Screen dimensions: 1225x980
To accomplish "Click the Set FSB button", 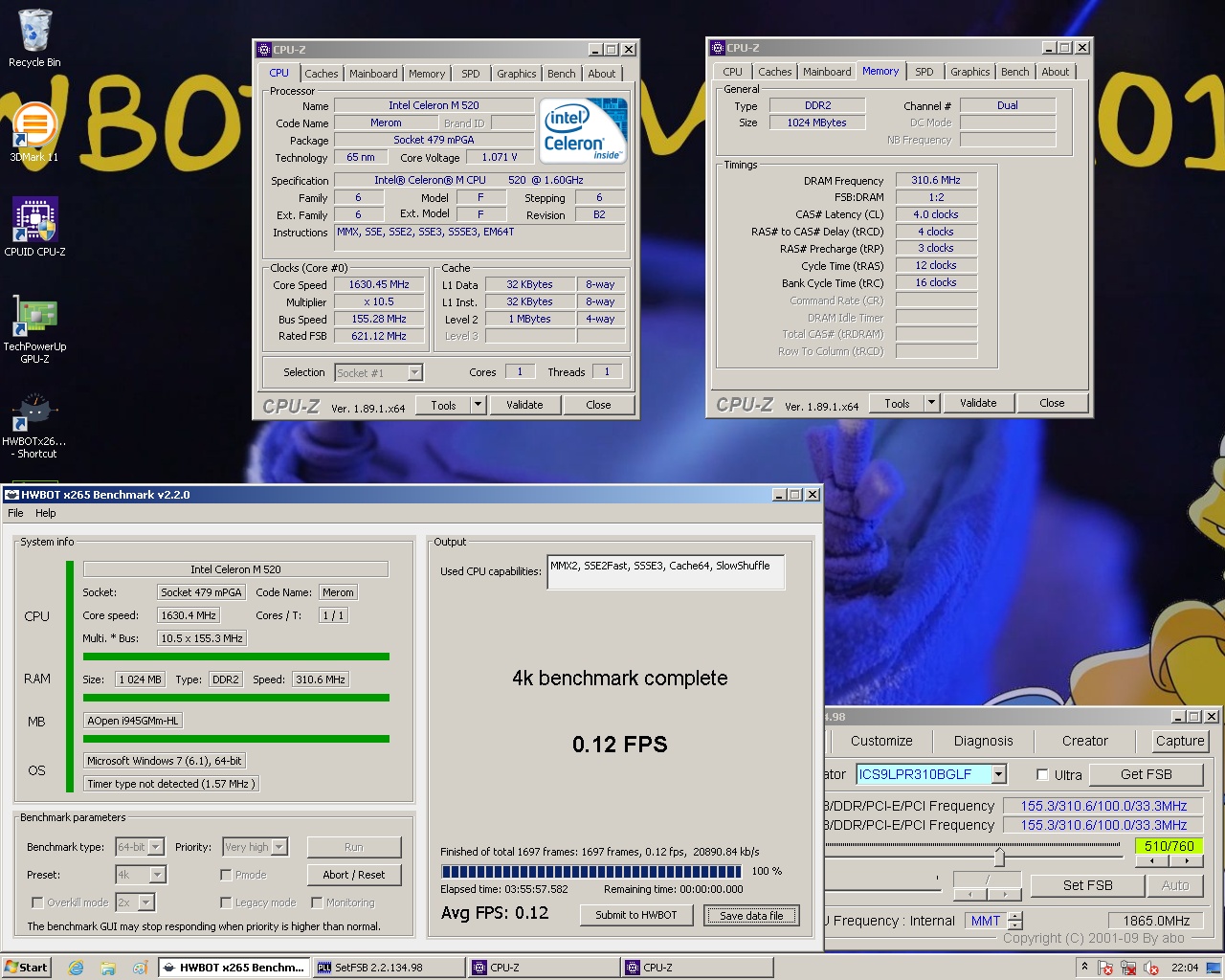I will tap(1087, 885).
